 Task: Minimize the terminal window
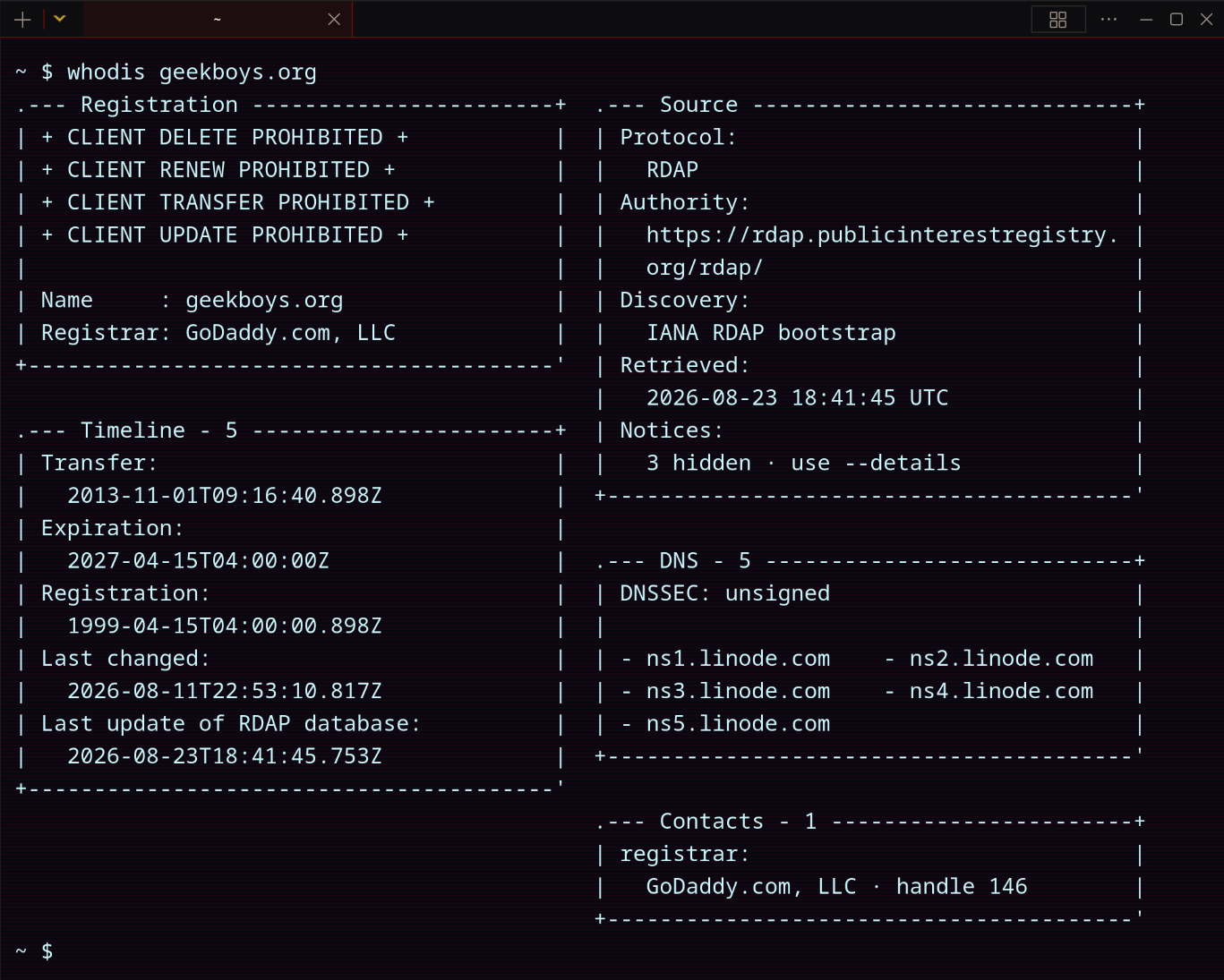pyautogui.click(x=1146, y=19)
